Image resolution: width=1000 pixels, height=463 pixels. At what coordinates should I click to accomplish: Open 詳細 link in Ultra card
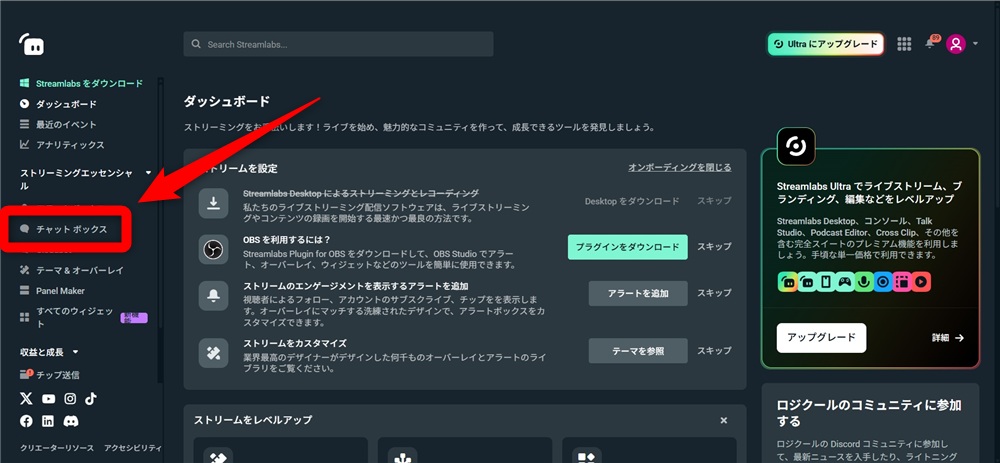[948, 338]
